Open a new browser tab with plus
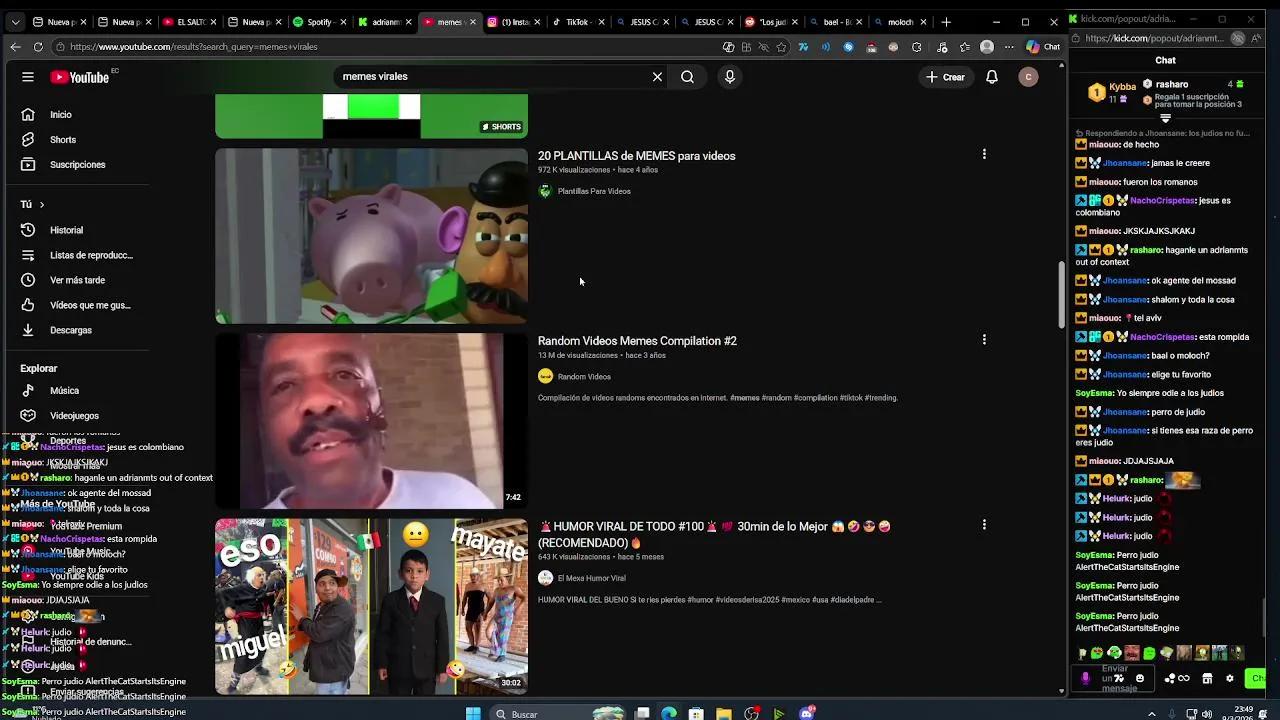Viewport: 1280px width, 720px height. (x=946, y=22)
